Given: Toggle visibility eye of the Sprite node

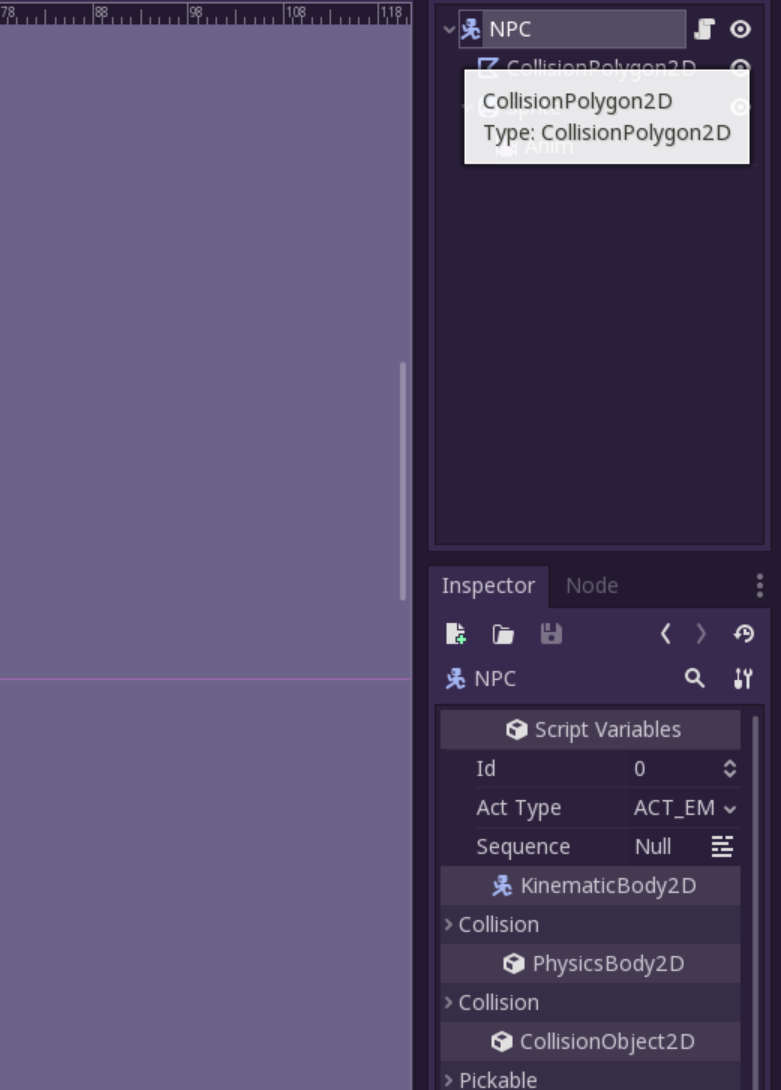Looking at the screenshot, I should tap(741, 106).
